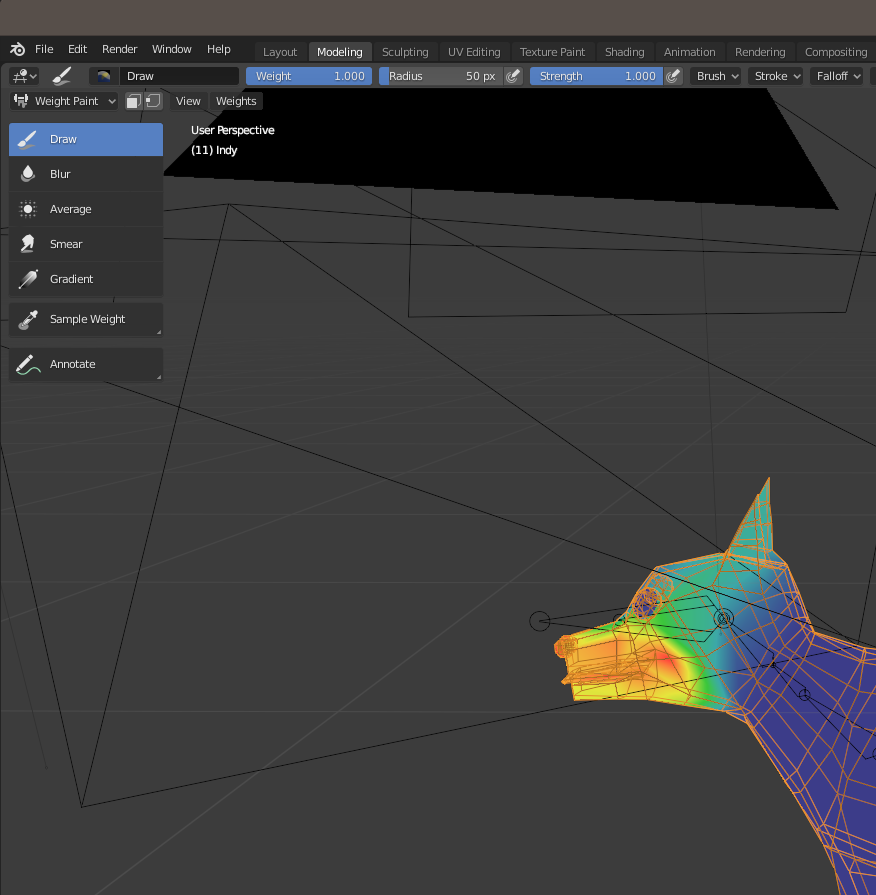Enable vertex selection masking for painting

point(153,101)
